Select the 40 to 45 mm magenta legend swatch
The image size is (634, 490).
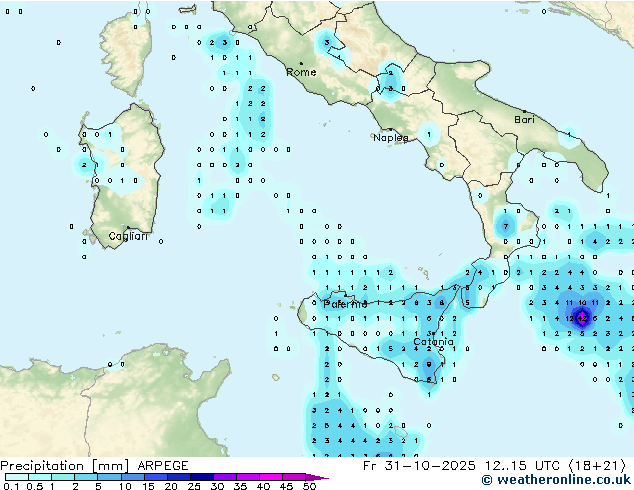(271, 477)
